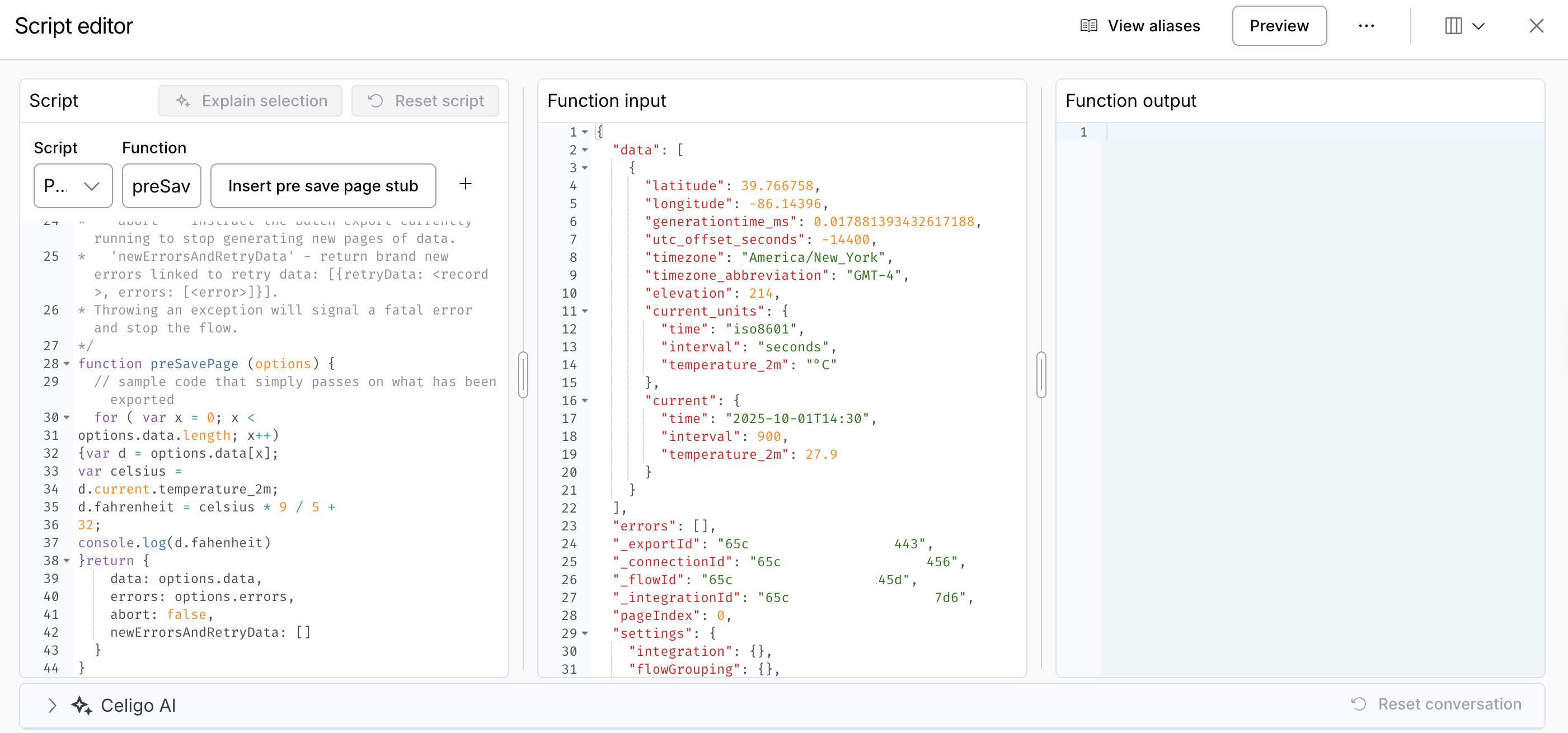Viewport: 1568px width, 733px height.
Task: Grab the divider handle between script and input
Action: click(523, 374)
